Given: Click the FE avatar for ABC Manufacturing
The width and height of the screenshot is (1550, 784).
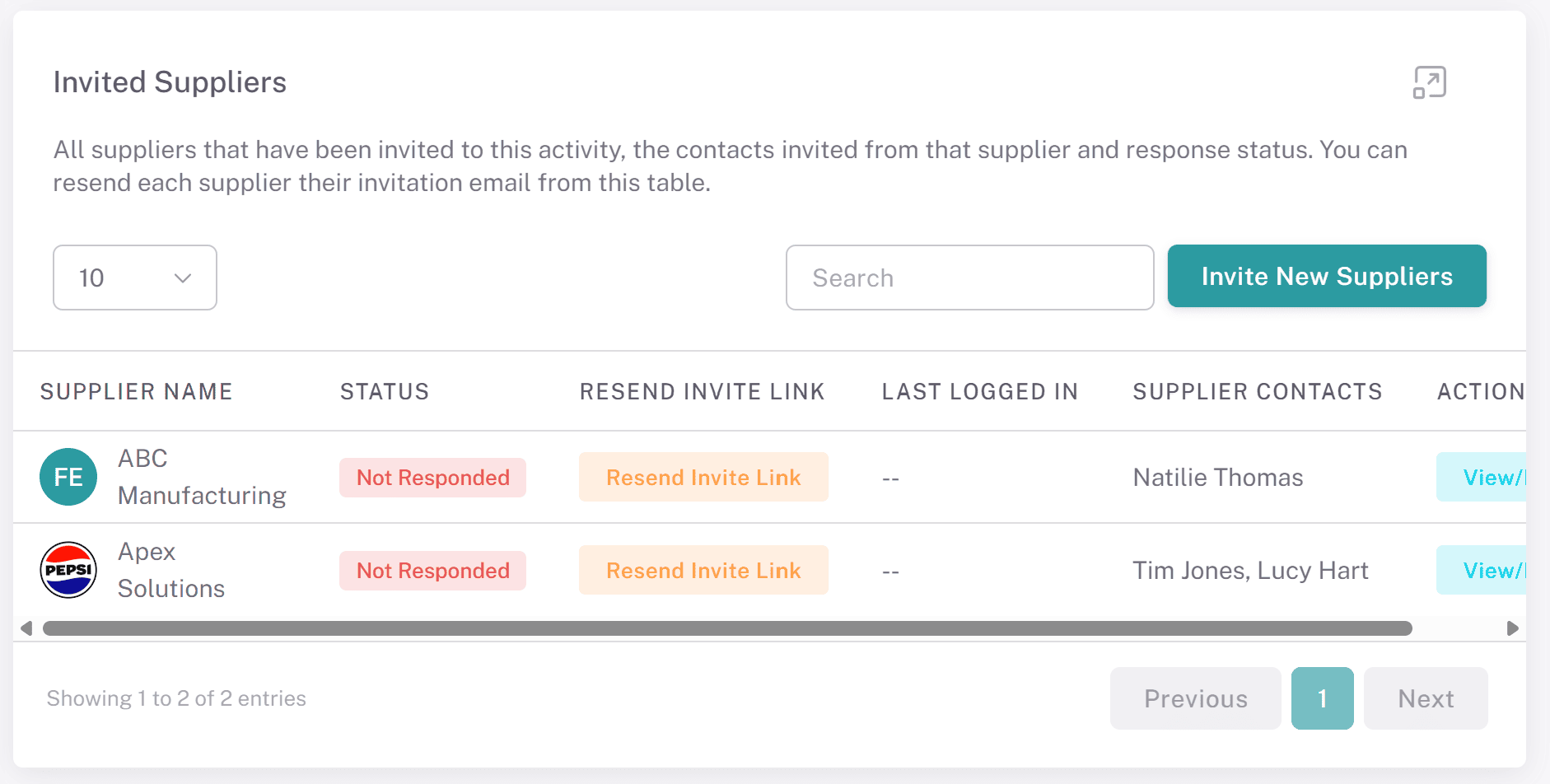Looking at the screenshot, I should (68, 477).
